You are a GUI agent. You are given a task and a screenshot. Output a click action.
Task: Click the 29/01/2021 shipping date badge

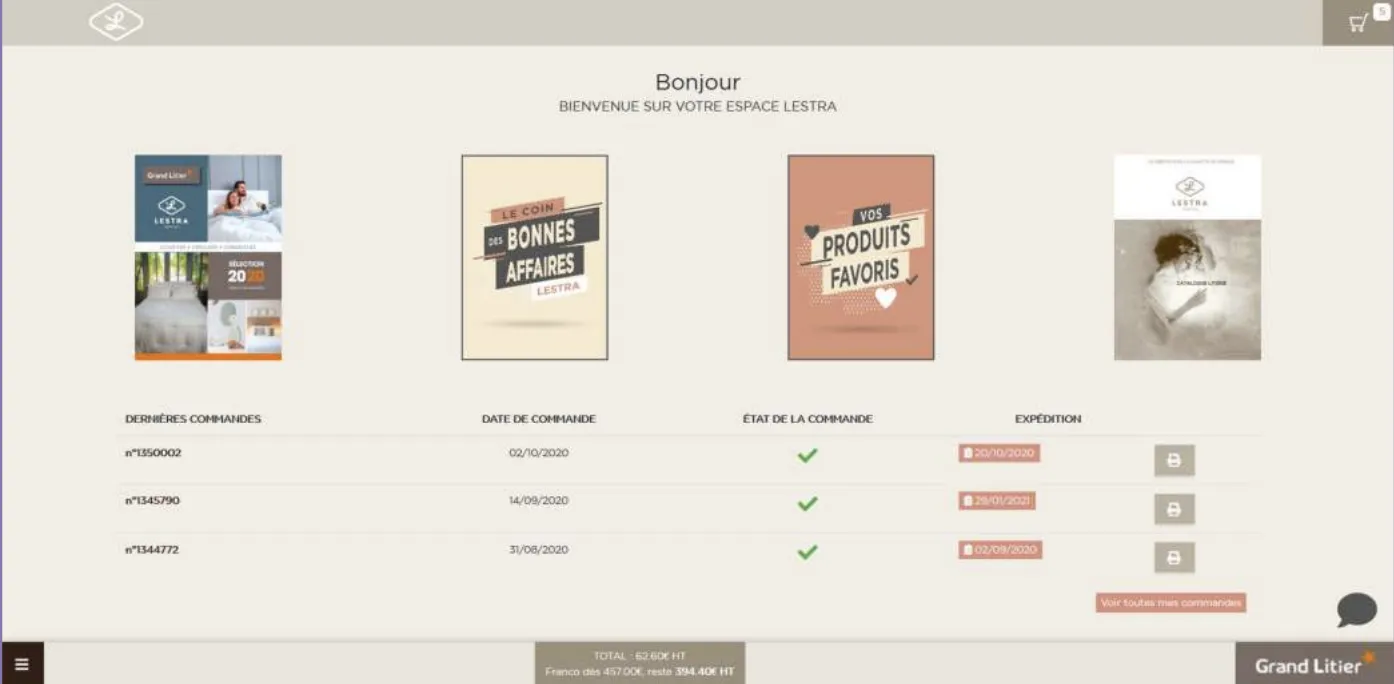point(997,501)
